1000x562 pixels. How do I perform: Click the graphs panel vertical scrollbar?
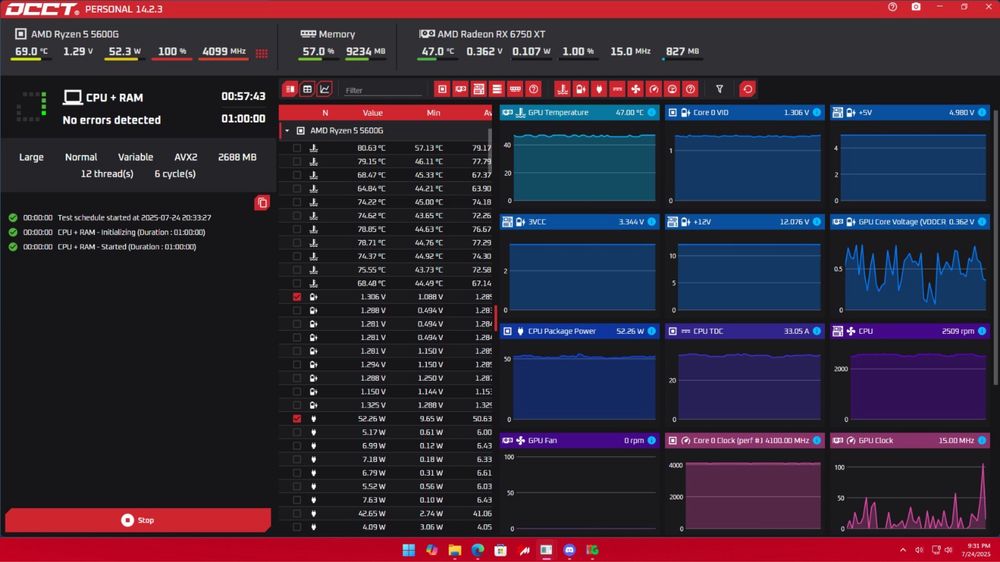coord(996,246)
